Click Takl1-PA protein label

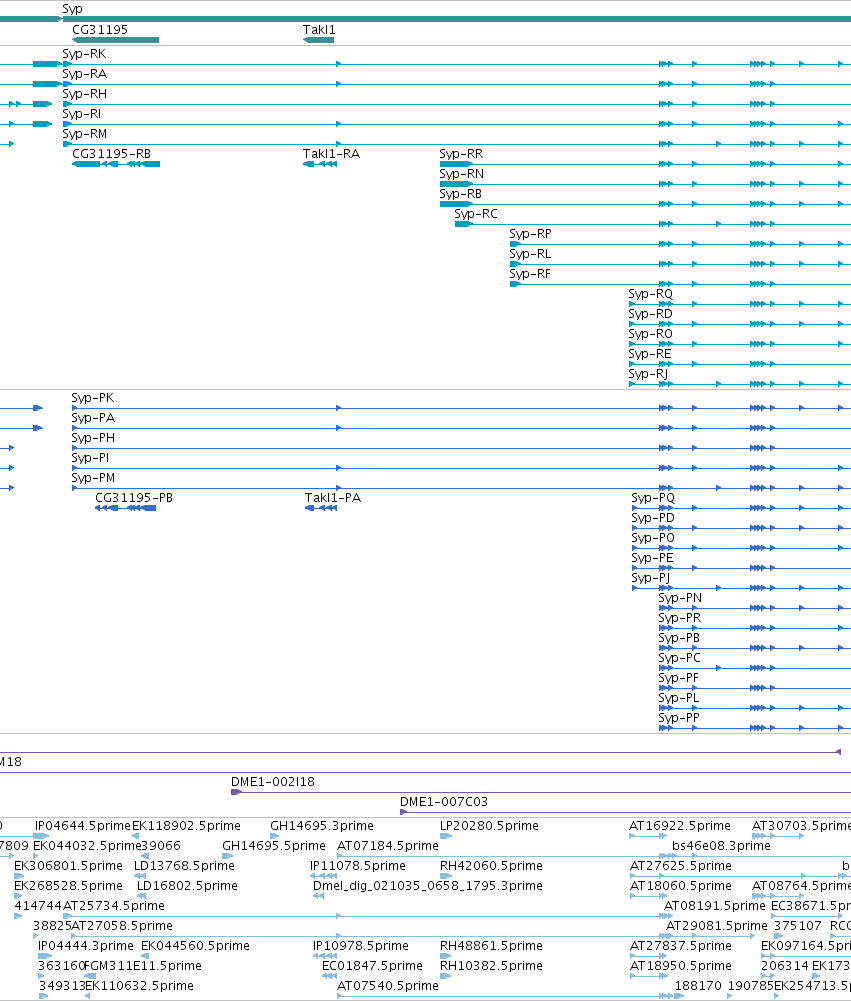333,497
